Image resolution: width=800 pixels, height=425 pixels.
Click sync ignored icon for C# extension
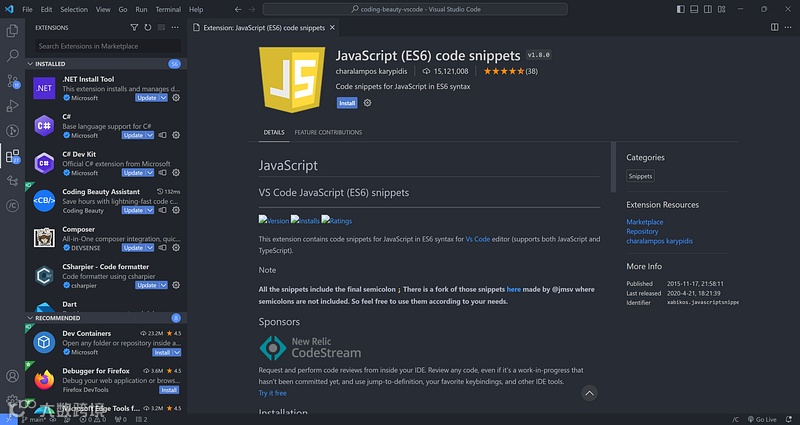click(163, 135)
